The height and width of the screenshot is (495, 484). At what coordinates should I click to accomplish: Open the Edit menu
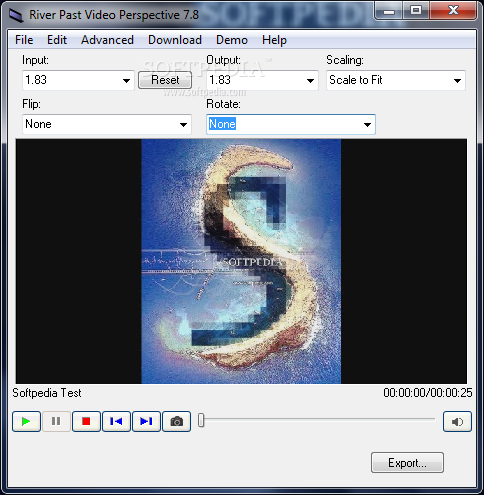pos(57,40)
